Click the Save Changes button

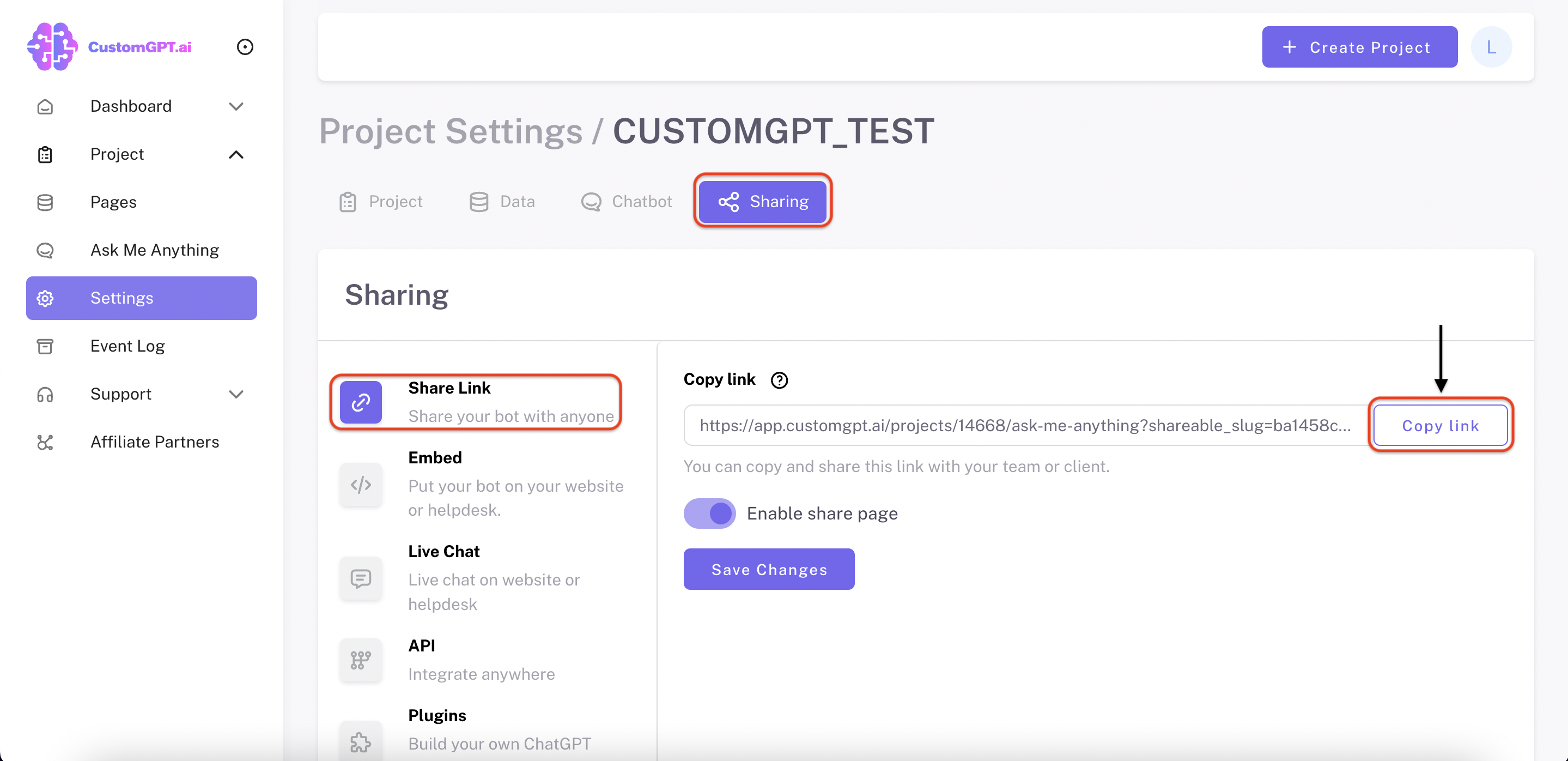[x=768, y=569]
